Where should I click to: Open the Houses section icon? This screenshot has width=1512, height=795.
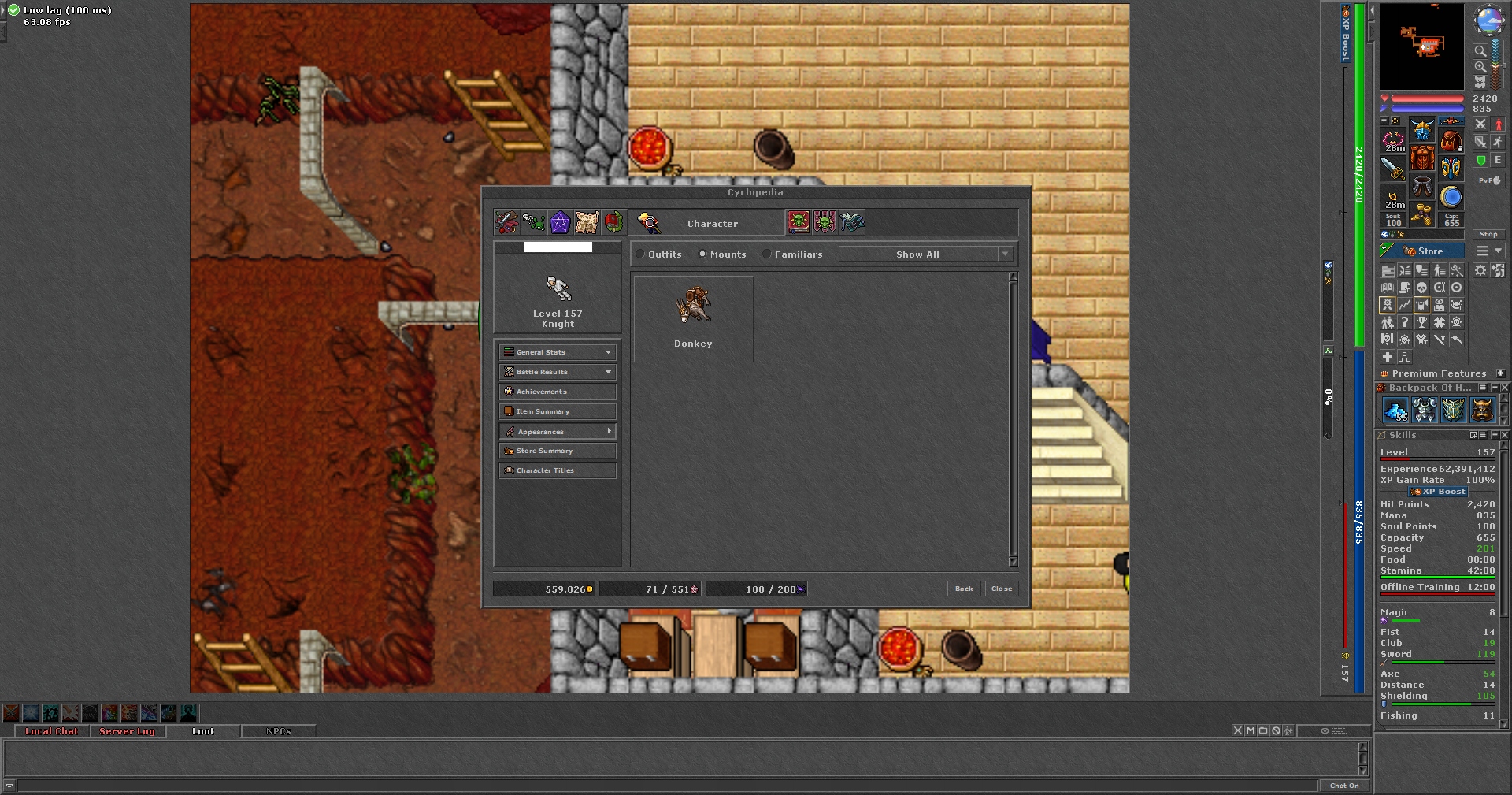coord(613,223)
